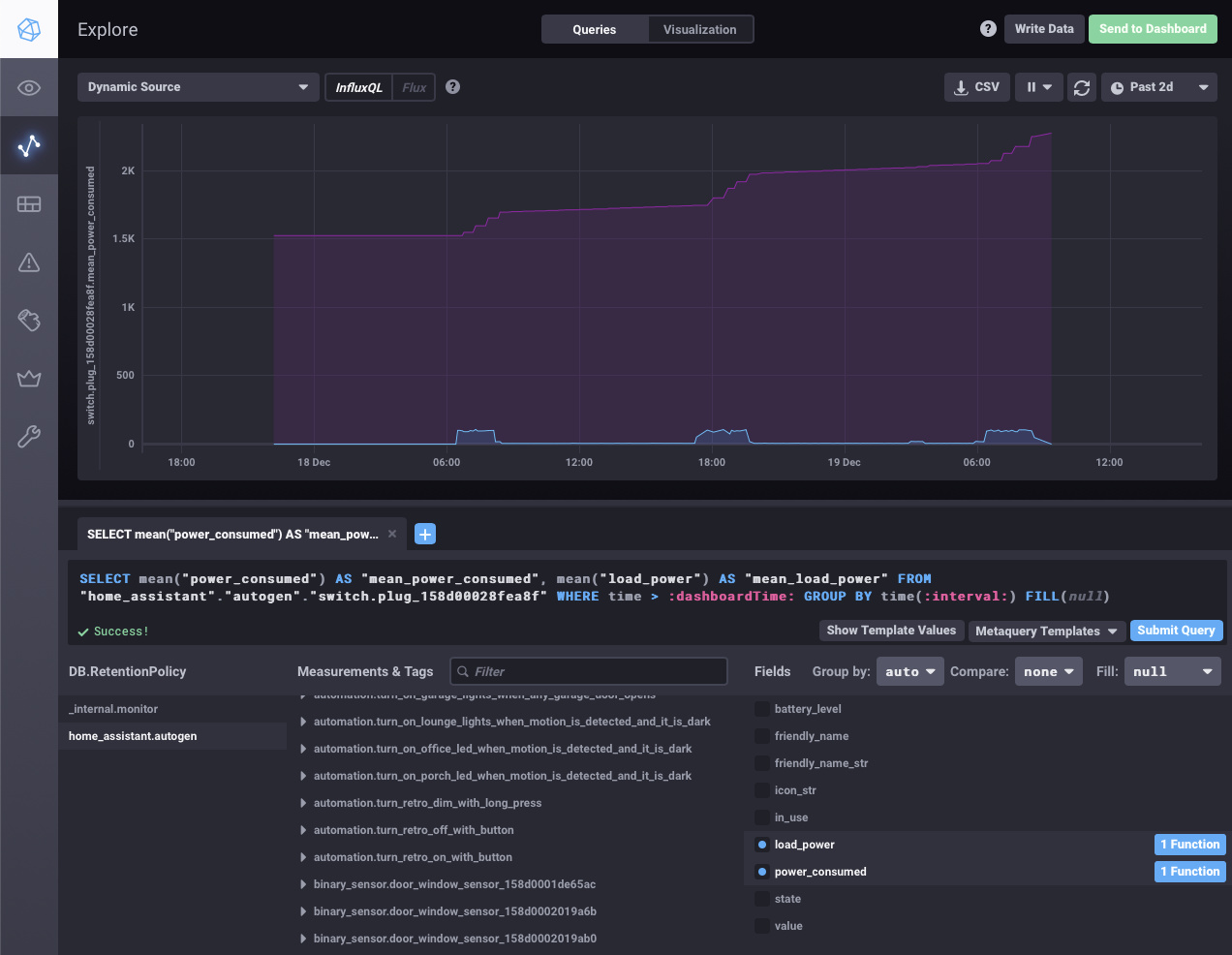Viewport: 1232px width, 955px height.
Task: Check the icon_str field
Action: coord(762,790)
